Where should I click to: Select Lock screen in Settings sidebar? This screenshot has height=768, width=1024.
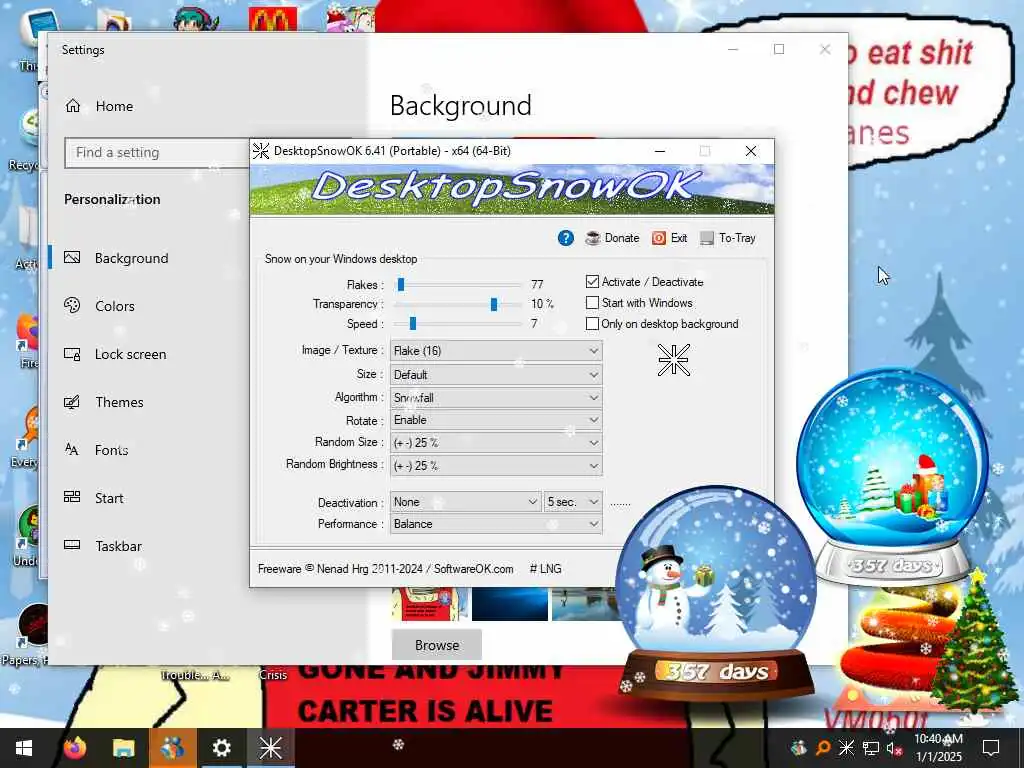pyautogui.click(x=131, y=354)
